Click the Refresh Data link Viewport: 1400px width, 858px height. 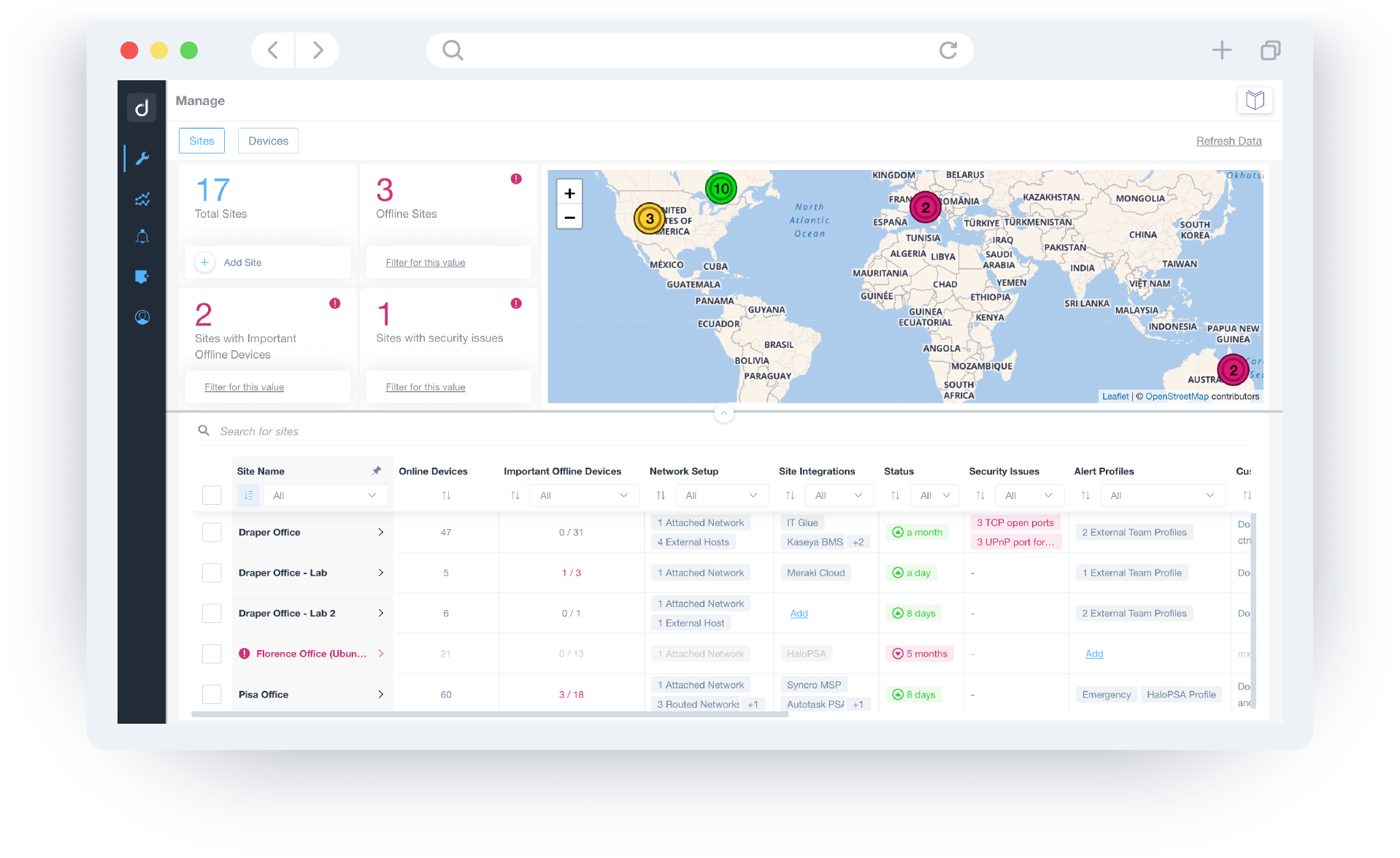point(1228,141)
